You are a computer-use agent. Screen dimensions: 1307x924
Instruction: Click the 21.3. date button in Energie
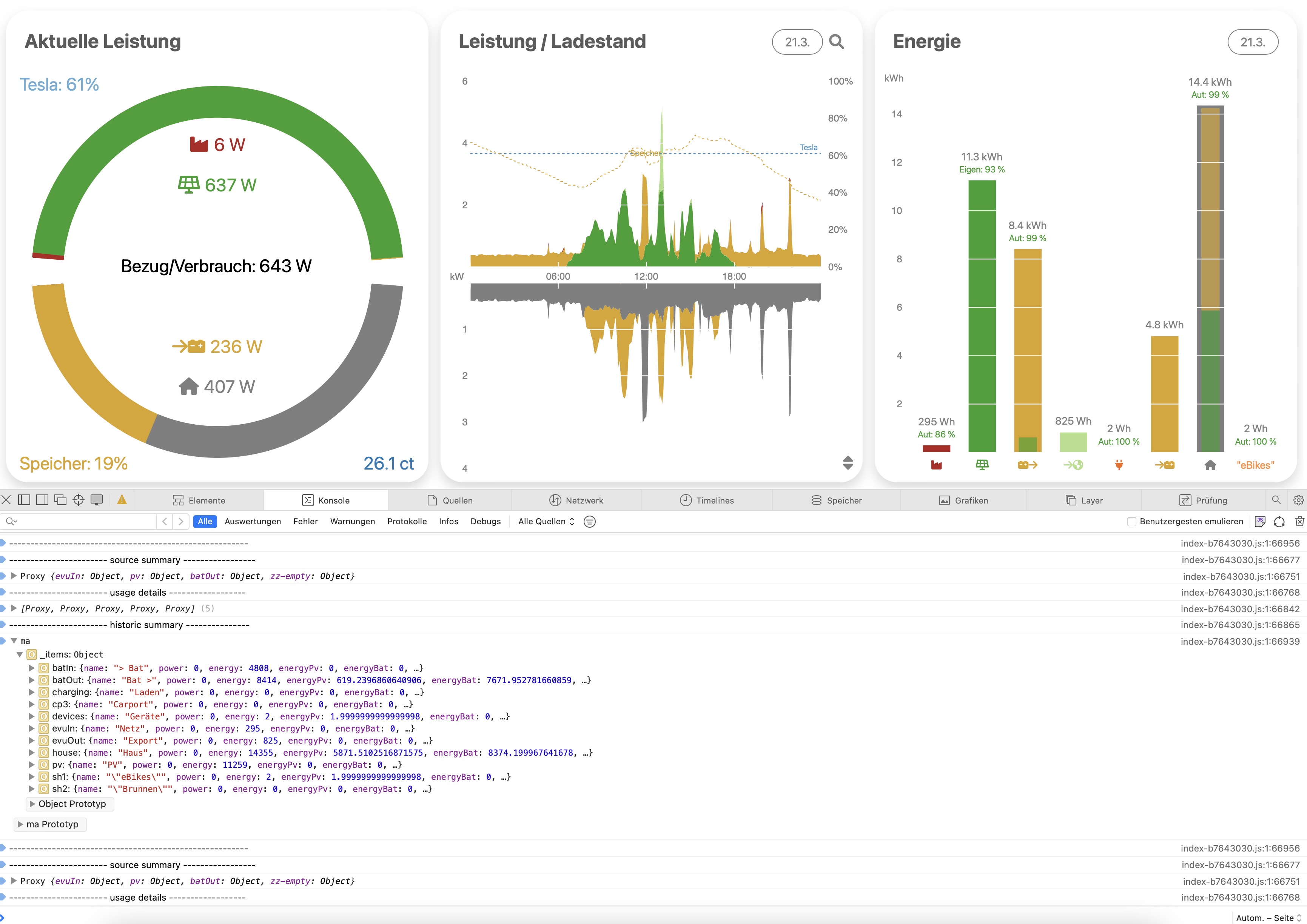click(1252, 42)
